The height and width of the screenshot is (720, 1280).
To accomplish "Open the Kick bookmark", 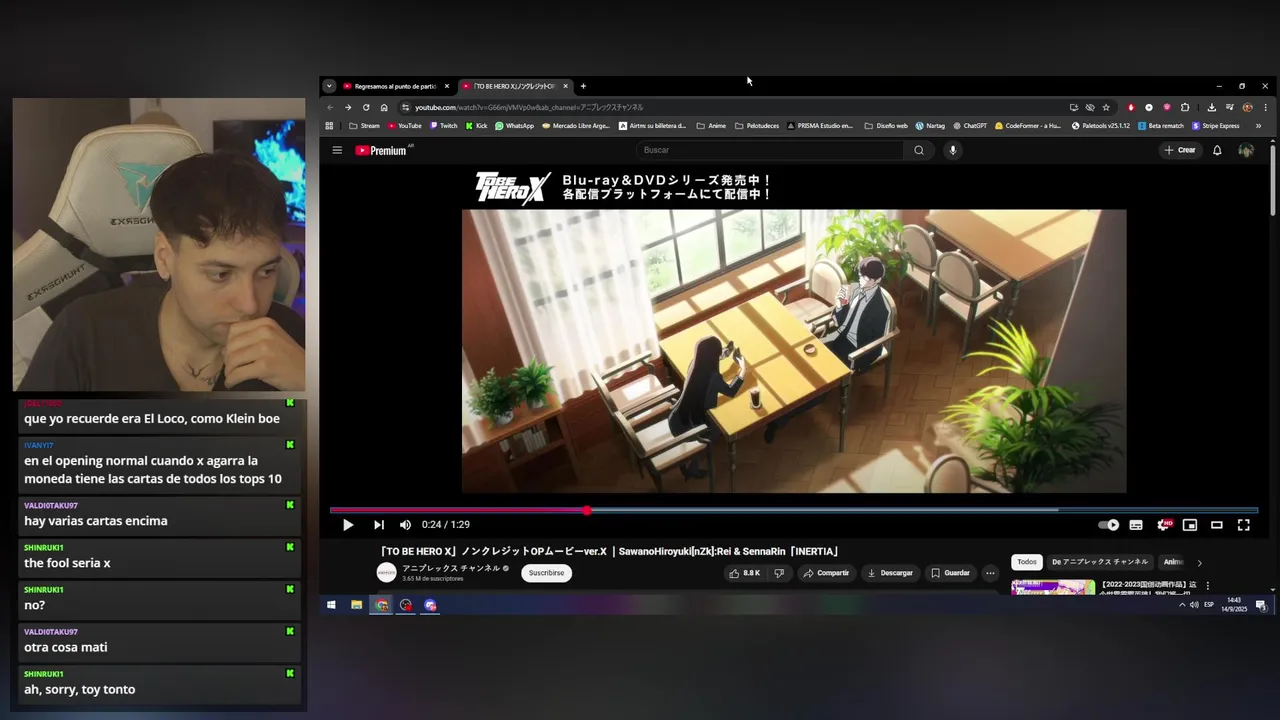I will click(x=476, y=126).
